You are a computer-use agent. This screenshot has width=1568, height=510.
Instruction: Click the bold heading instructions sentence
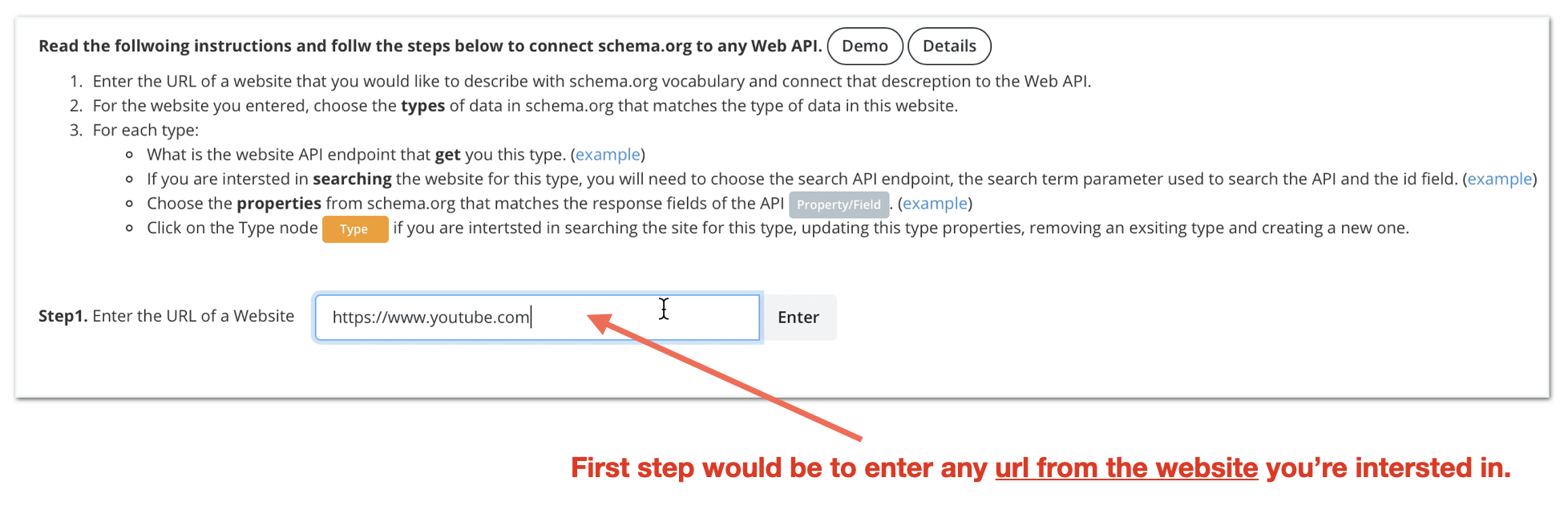pyautogui.click(x=430, y=47)
